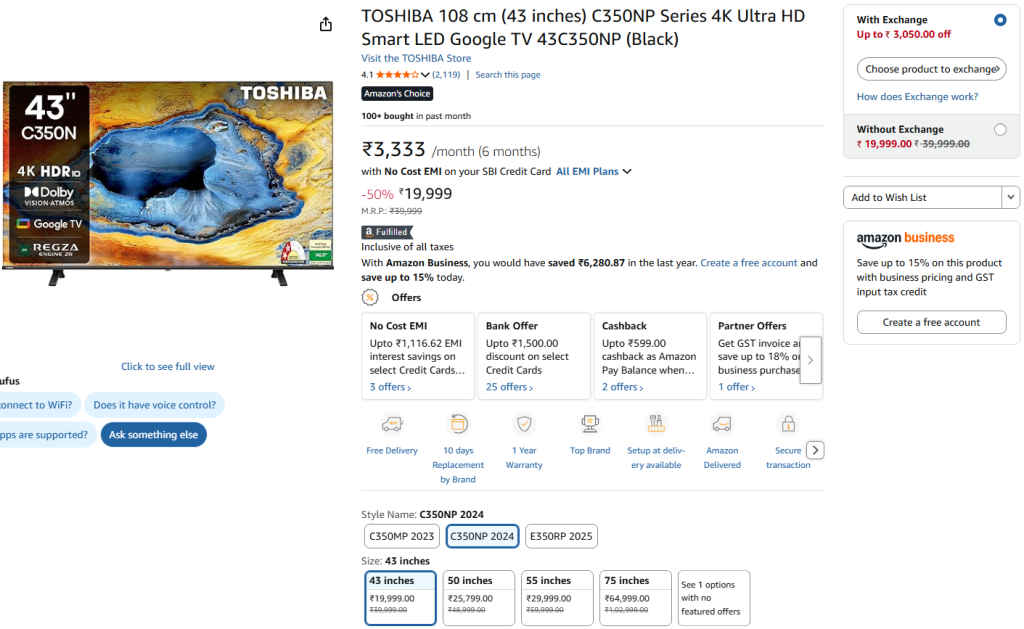Choose the Without Exchange option
Image resolution: width=1024 pixels, height=629 pixels.
pyautogui.click(x=1000, y=129)
